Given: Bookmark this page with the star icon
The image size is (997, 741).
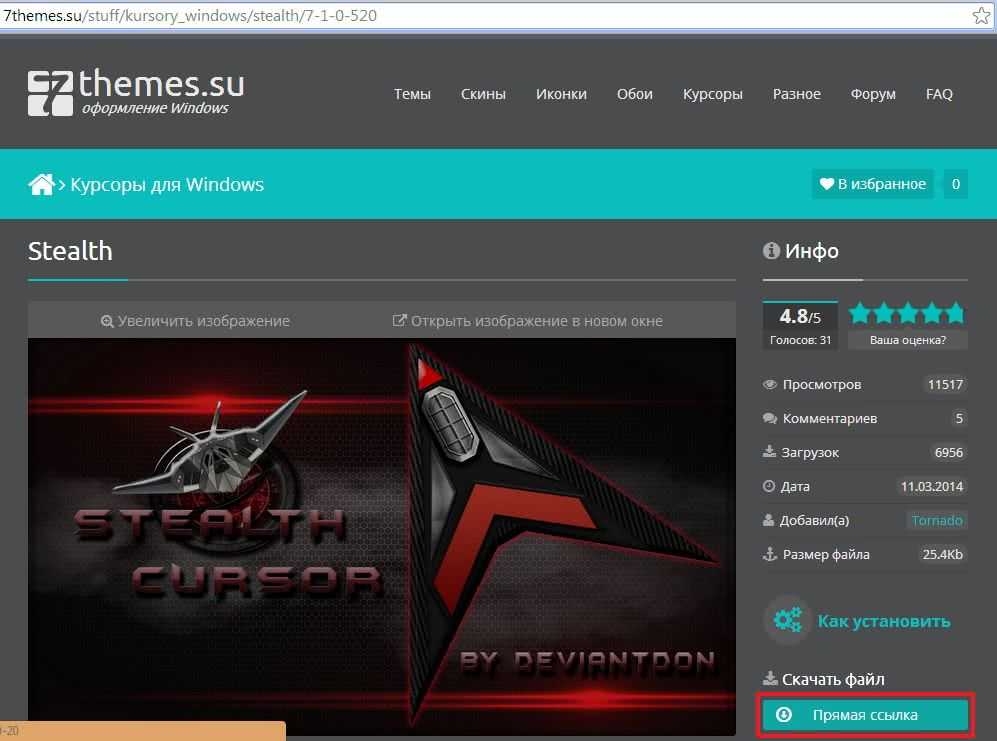Looking at the screenshot, I should pos(981,16).
